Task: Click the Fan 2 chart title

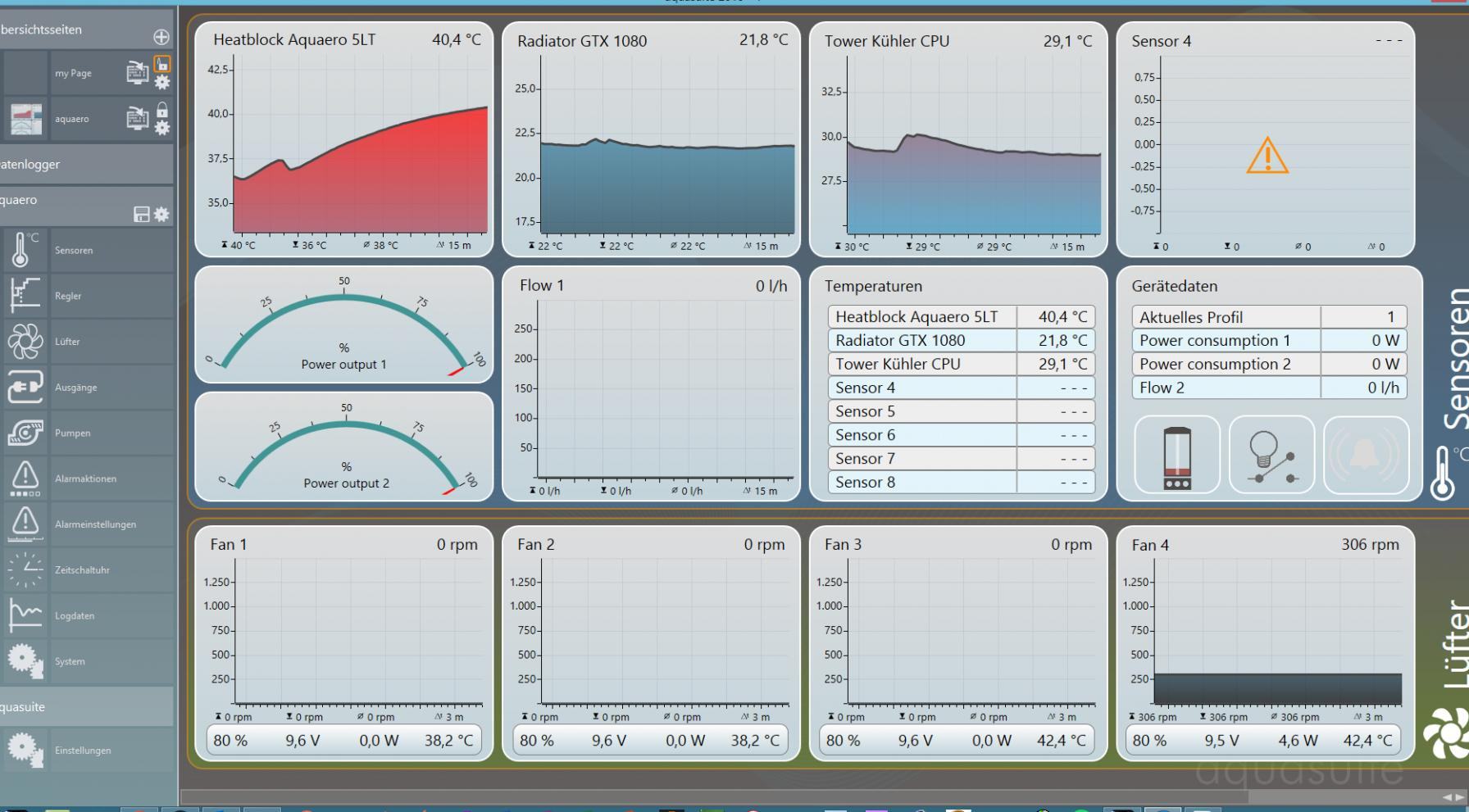Action: [536, 544]
